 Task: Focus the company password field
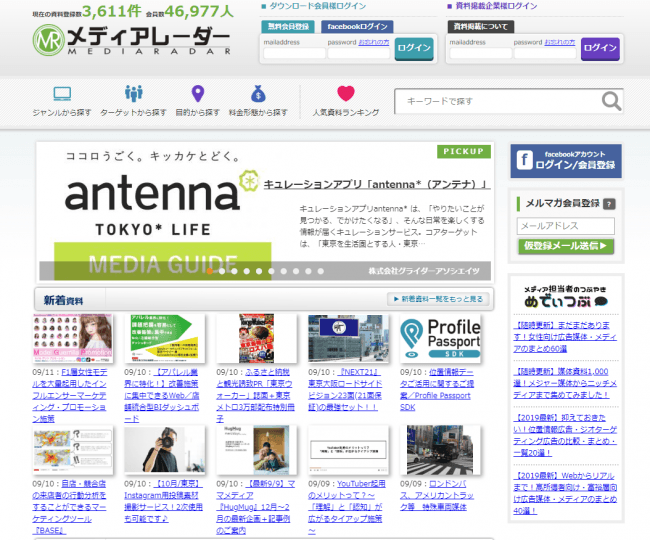tap(545, 53)
